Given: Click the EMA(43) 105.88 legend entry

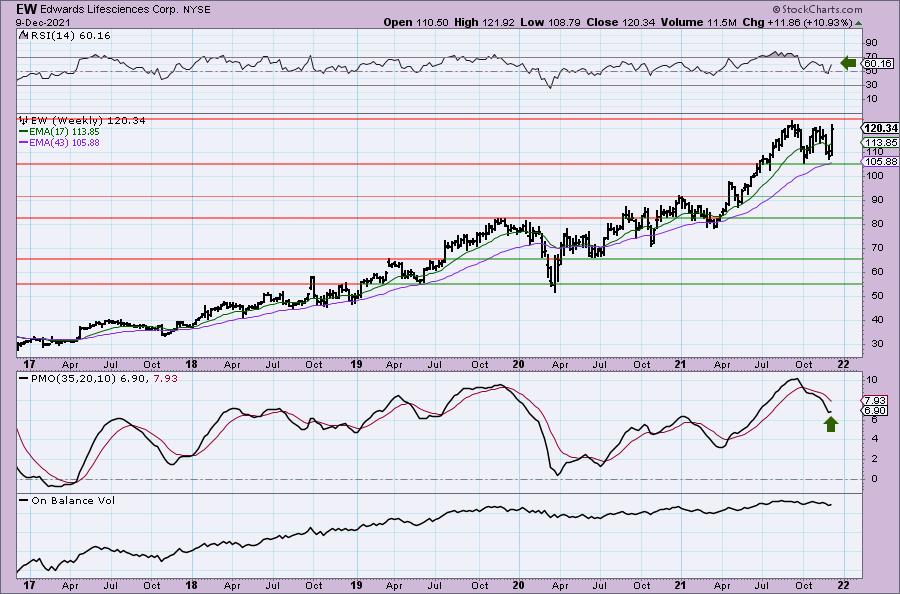Looking at the screenshot, I should click(64, 142).
